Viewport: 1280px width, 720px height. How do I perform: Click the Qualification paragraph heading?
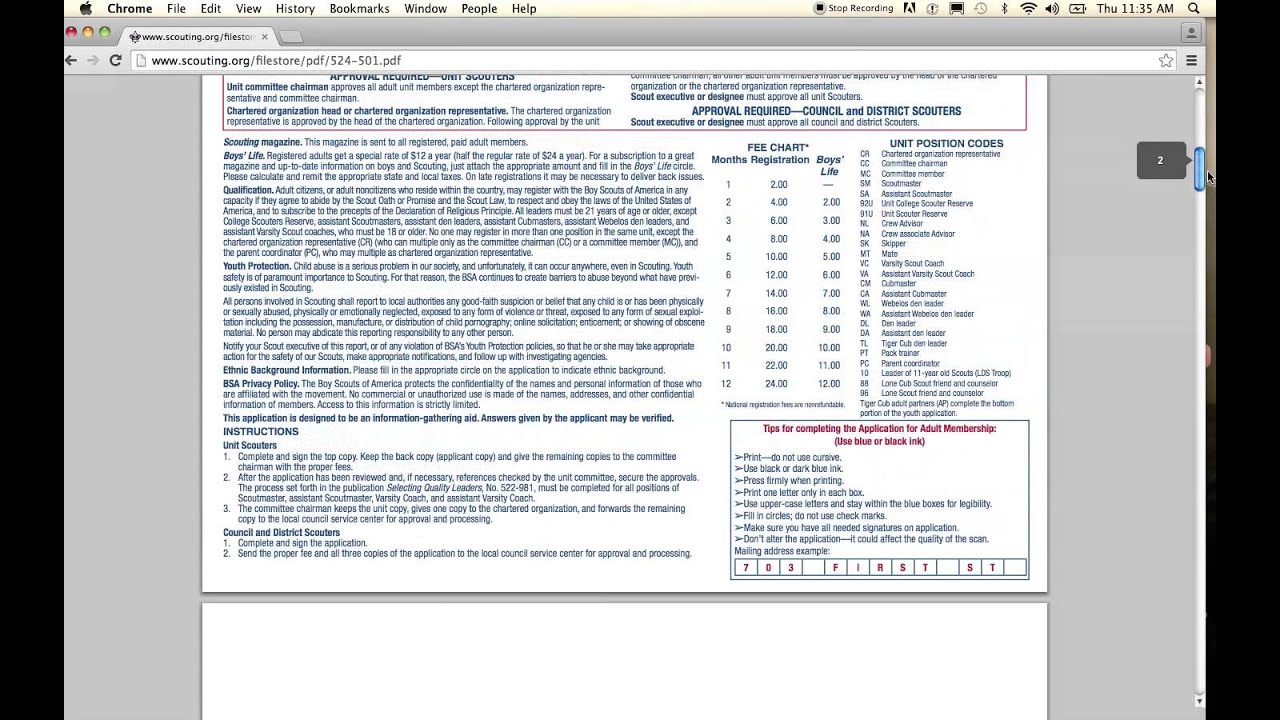coord(248,190)
